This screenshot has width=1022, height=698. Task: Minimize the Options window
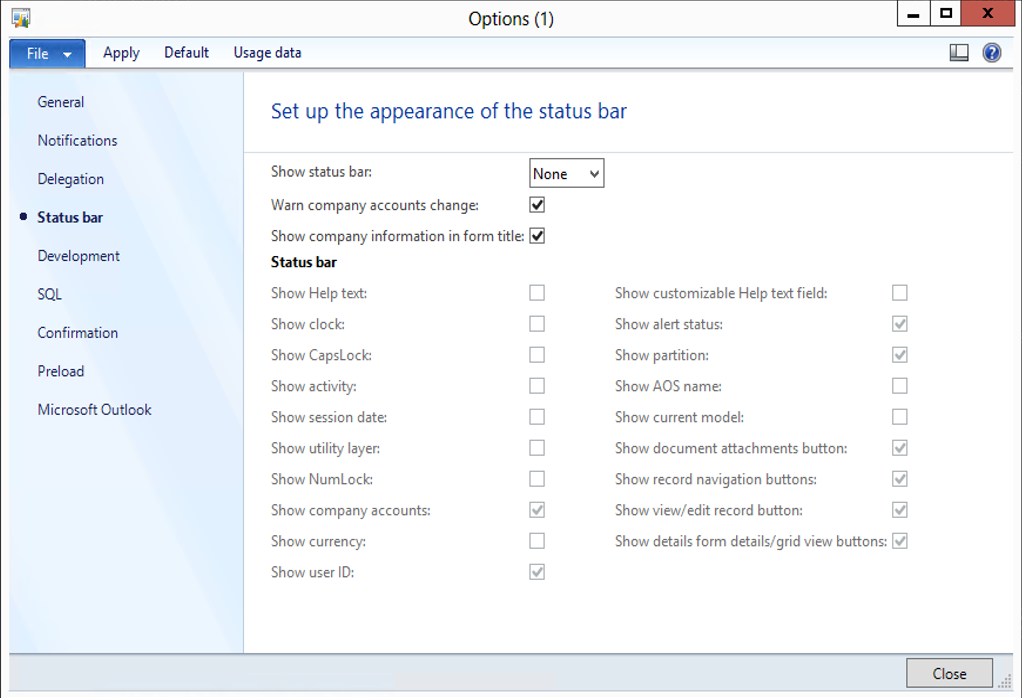912,14
